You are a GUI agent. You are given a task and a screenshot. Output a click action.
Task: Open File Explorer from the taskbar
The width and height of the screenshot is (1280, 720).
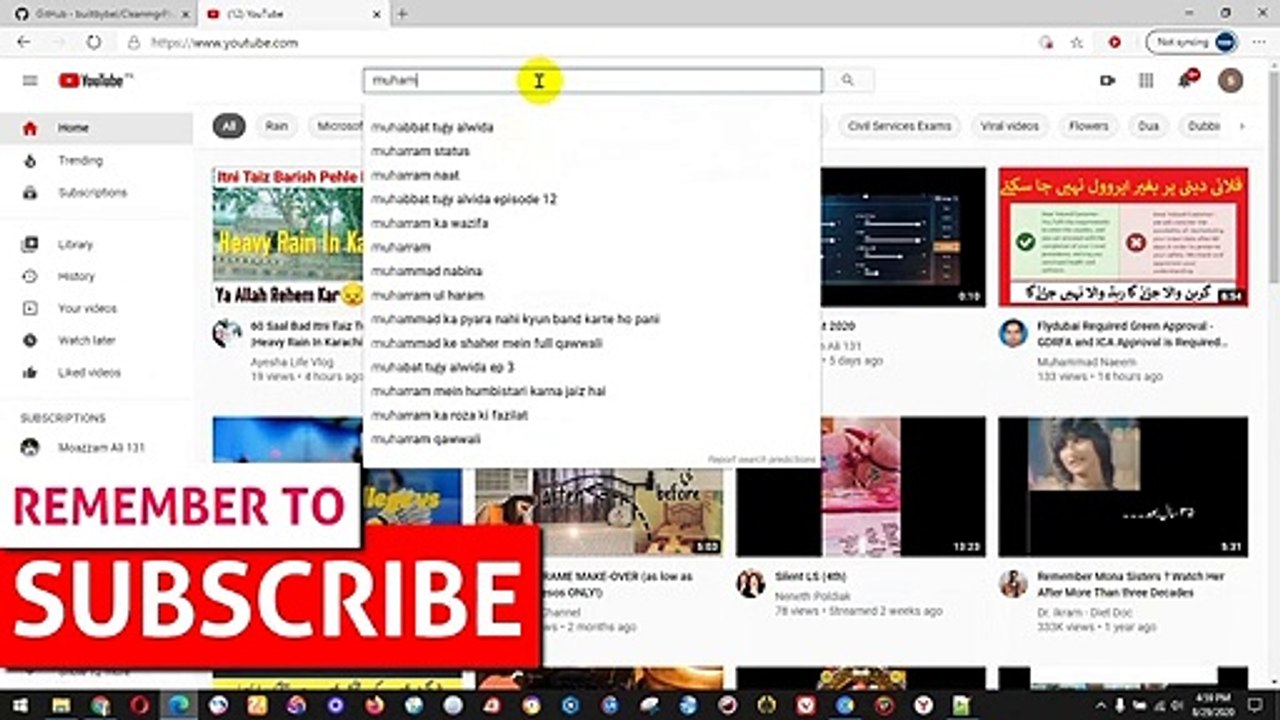point(62,705)
